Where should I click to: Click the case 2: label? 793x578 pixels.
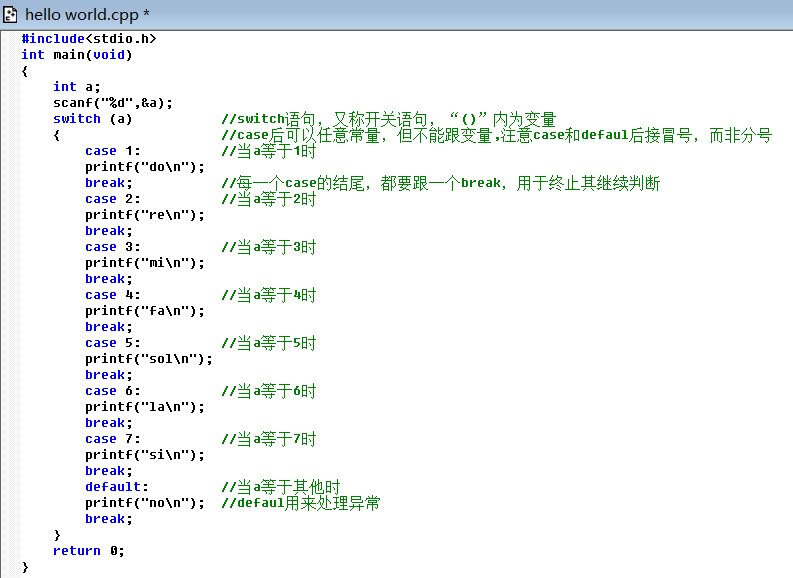pyautogui.click(x=113, y=199)
